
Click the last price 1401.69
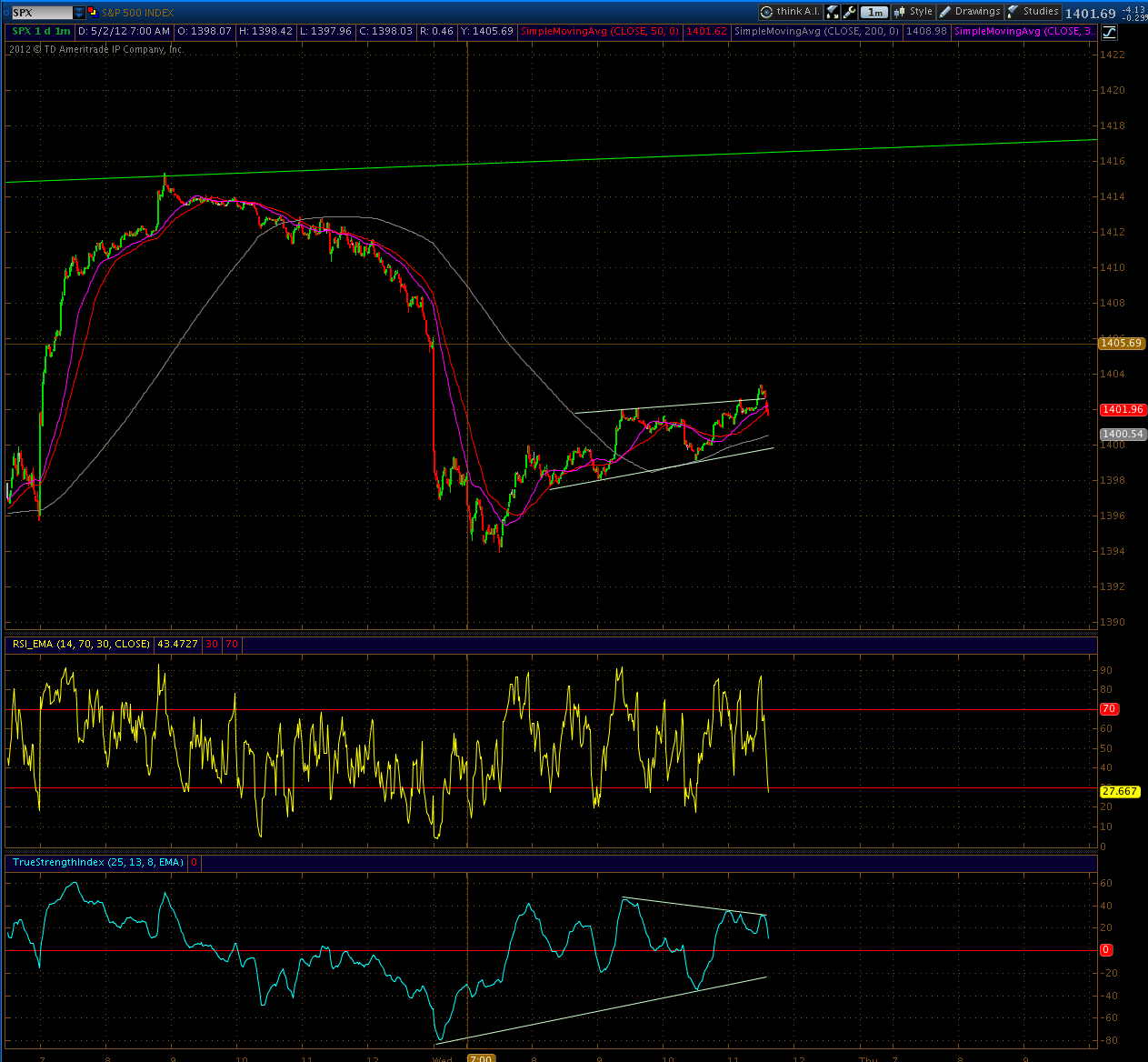point(1090,13)
